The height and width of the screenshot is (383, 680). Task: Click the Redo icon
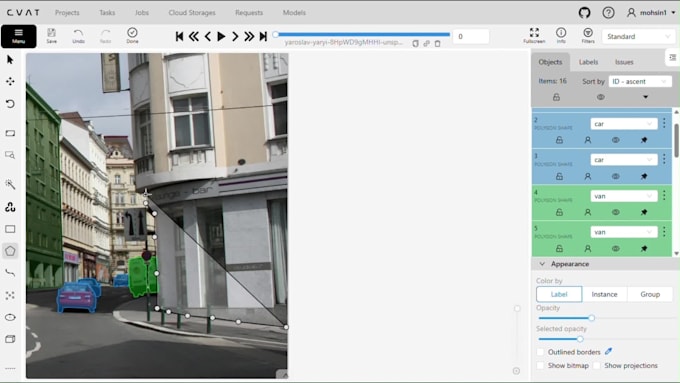point(105,36)
